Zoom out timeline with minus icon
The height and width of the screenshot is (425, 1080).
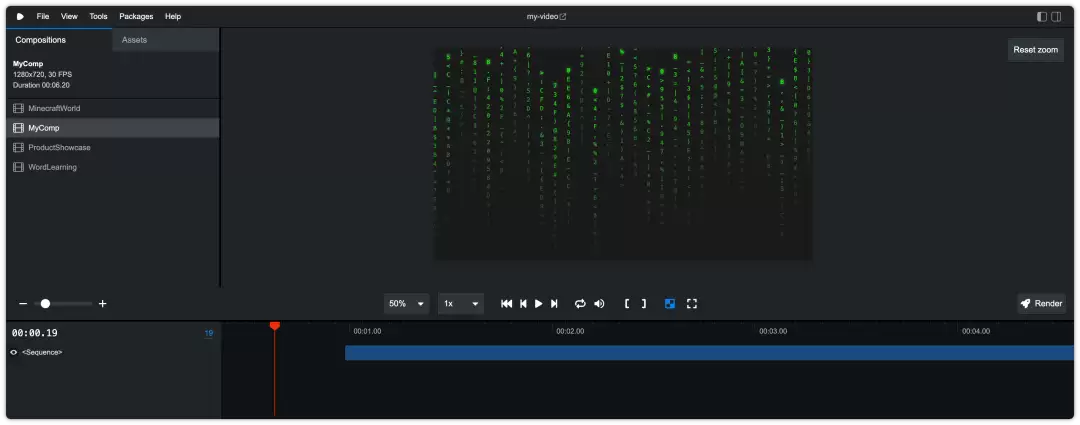tap(23, 304)
